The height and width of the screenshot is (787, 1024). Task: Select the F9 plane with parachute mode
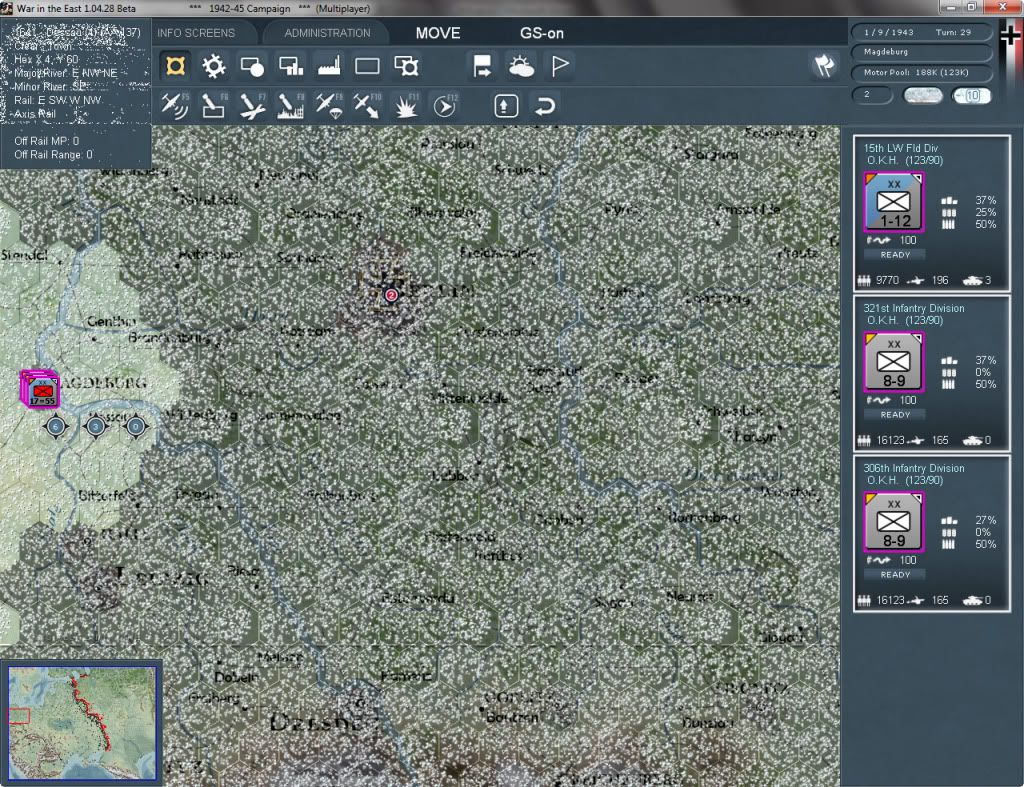coord(329,105)
